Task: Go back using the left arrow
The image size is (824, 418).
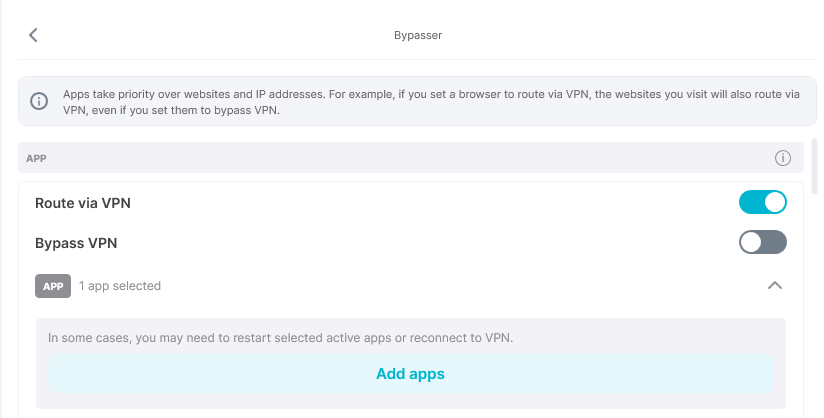Action: pyautogui.click(x=33, y=35)
